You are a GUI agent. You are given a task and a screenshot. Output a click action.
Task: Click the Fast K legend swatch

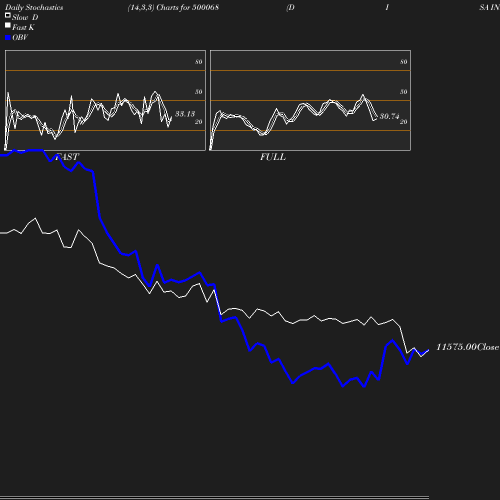click(8, 25)
